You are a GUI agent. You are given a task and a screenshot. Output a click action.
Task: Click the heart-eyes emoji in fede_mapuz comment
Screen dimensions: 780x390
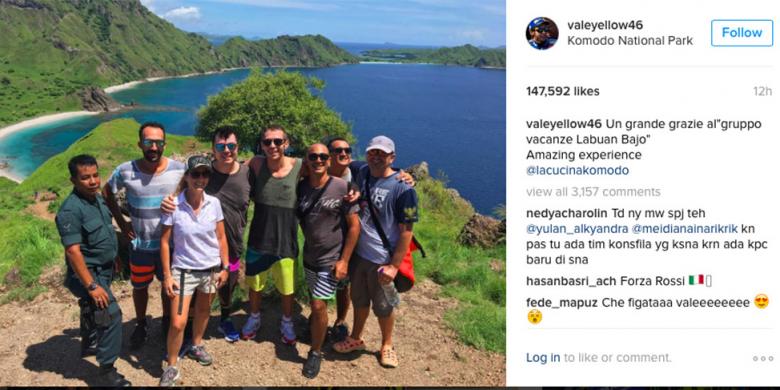tap(761, 301)
